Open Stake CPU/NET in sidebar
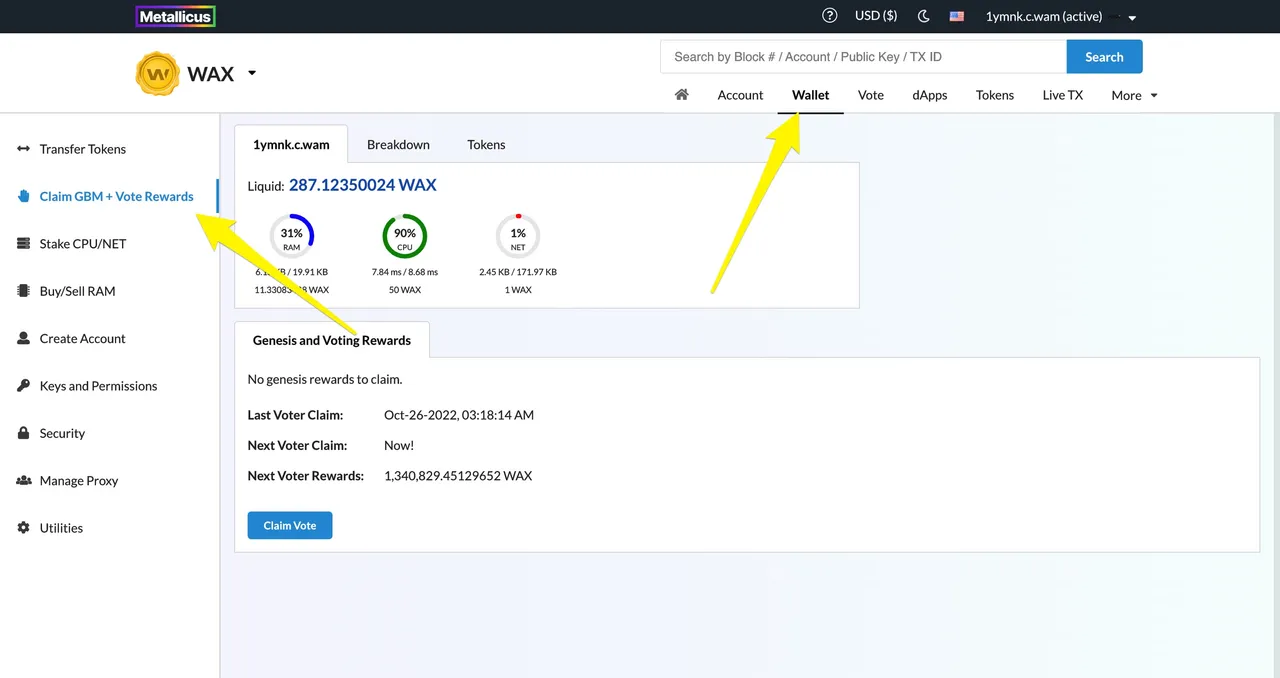Screen dimensions: 1280x678 pyautogui.click(x=83, y=244)
